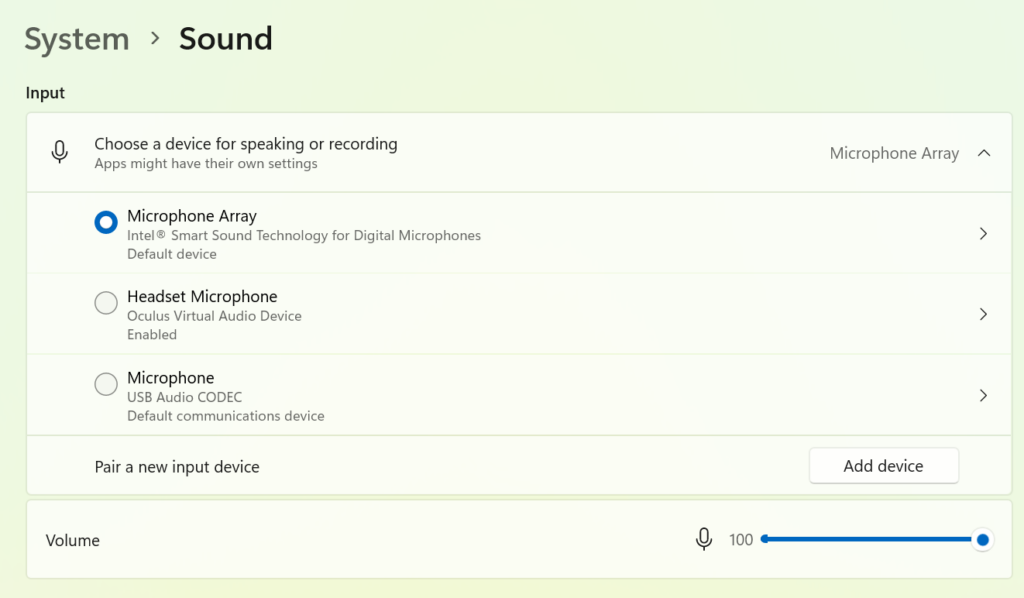Select the USB Audio CODEC Microphone radio button
Image resolution: width=1024 pixels, height=598 pixels.
pos(106,383)
